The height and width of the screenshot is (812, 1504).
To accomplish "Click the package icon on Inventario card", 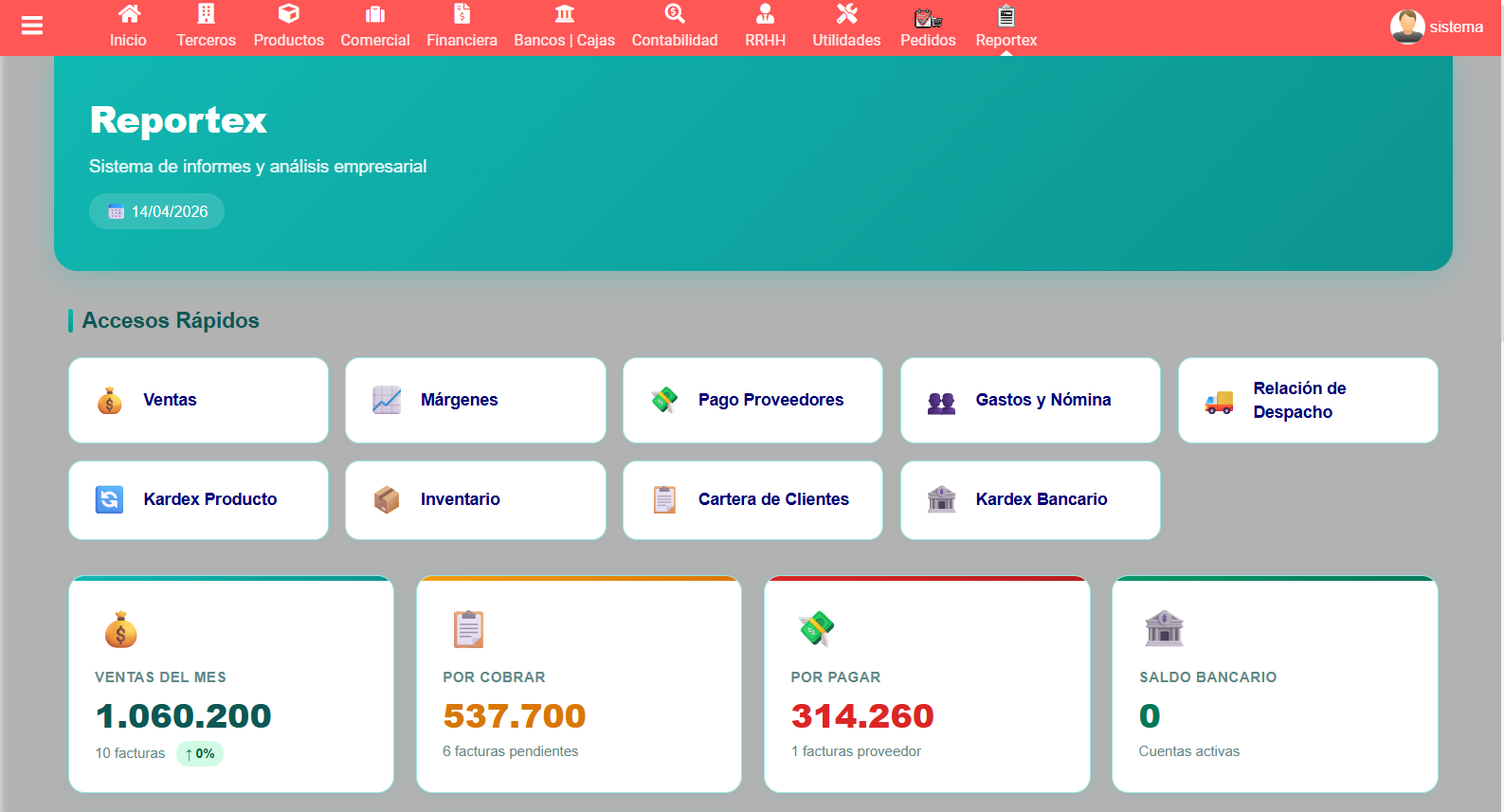I will coord(387,499).
